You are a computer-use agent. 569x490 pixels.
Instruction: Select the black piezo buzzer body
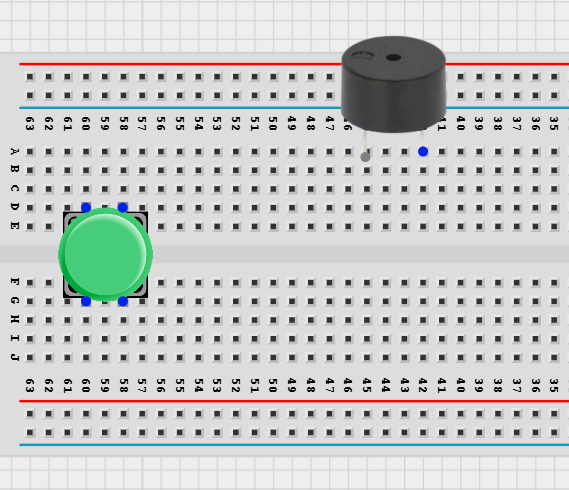pos(394,84)
